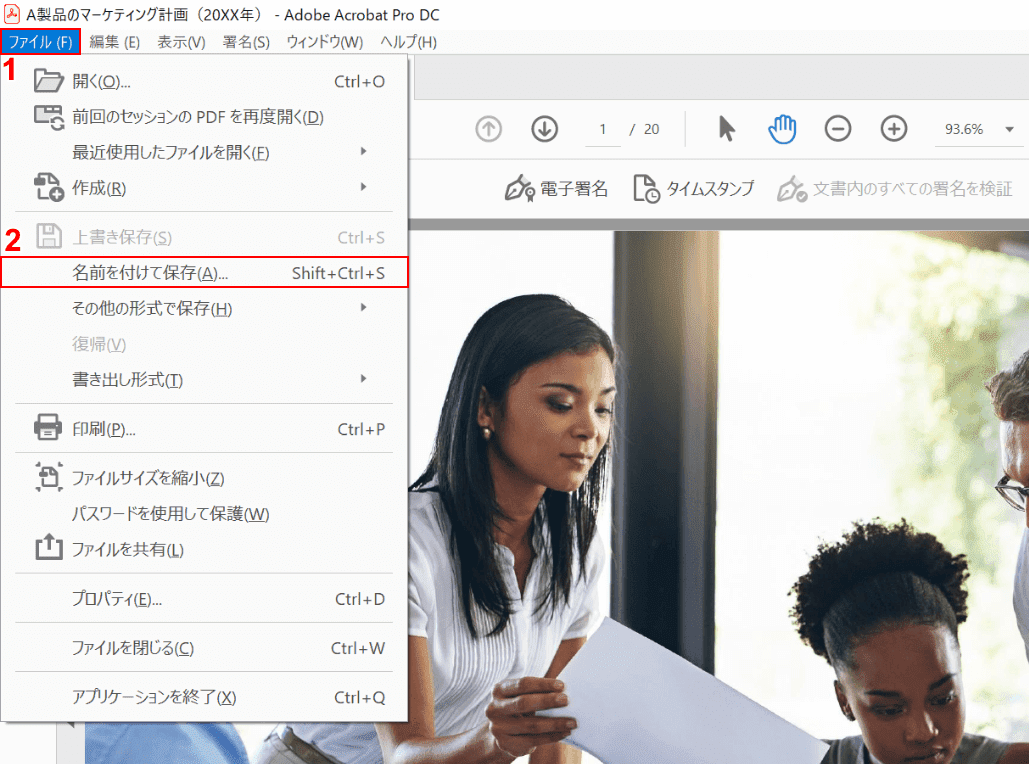Select アプリケーションを終了(X) entry
Image resolution: width=1029 pixels, height=764 pixels.
[204, 697]
